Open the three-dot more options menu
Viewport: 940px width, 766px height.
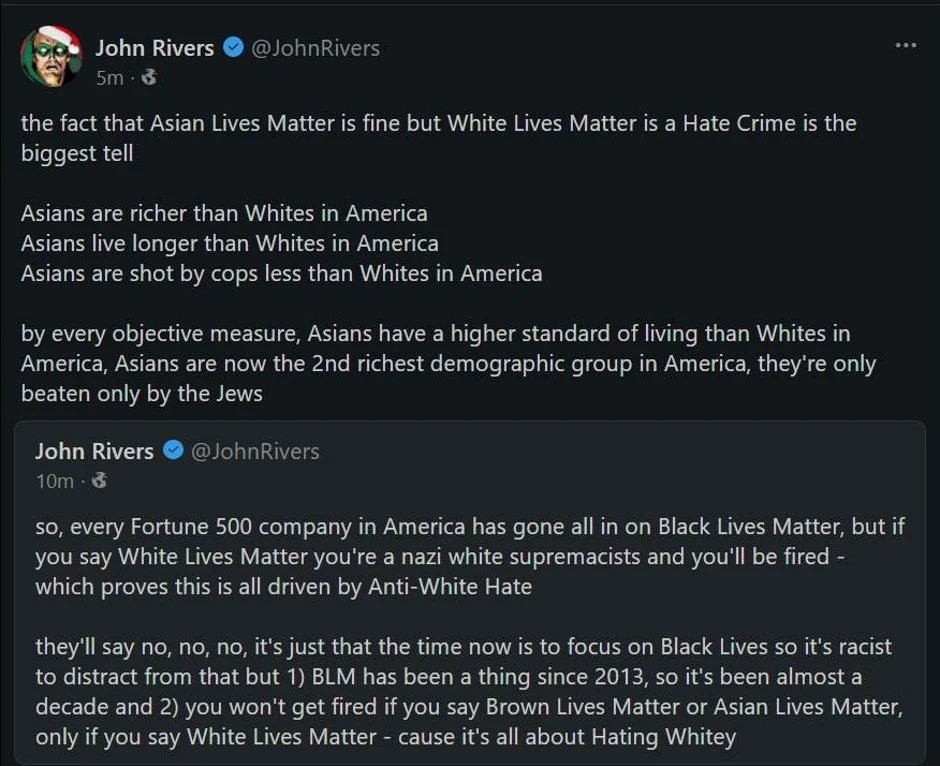905,46
